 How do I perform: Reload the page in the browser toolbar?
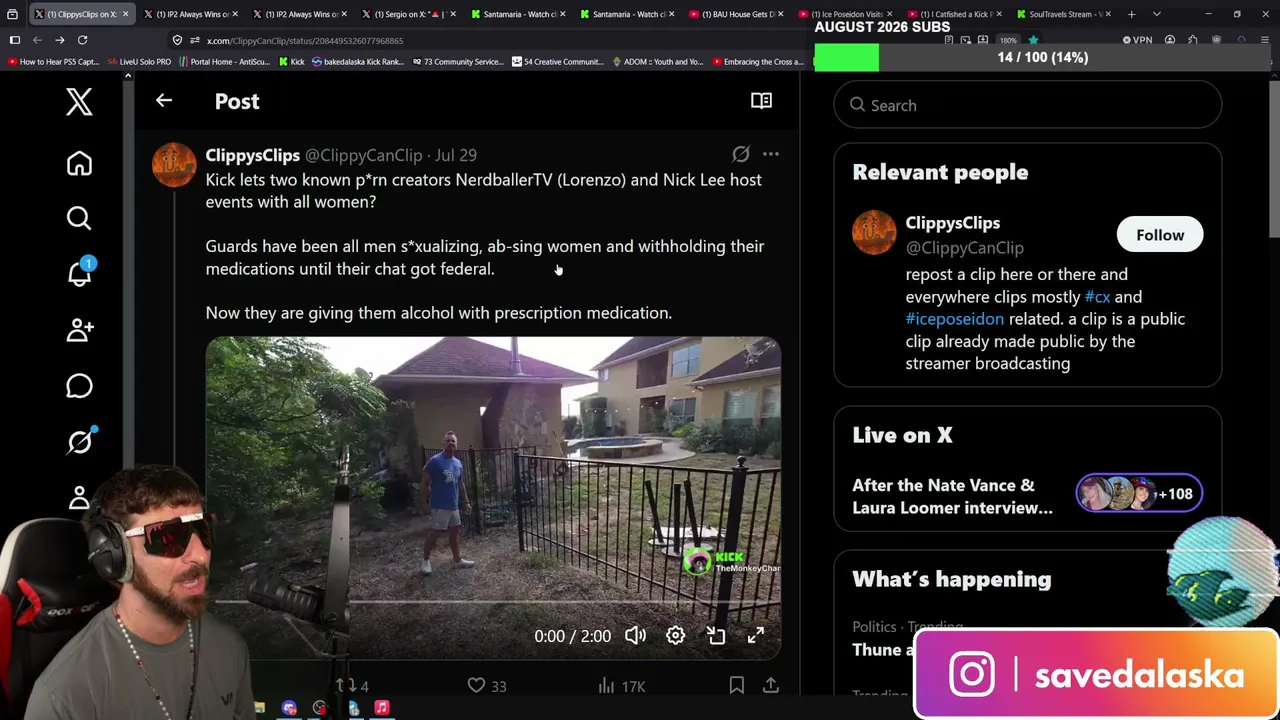(83, 40)
